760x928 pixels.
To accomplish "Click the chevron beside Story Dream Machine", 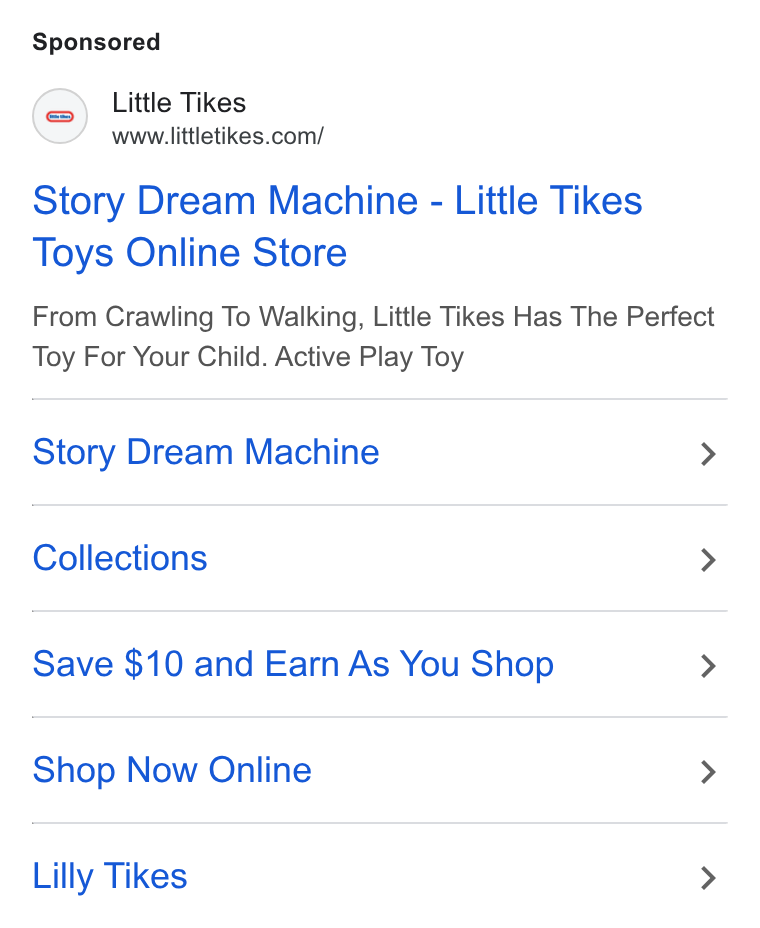I will click(x=708, y=454).
